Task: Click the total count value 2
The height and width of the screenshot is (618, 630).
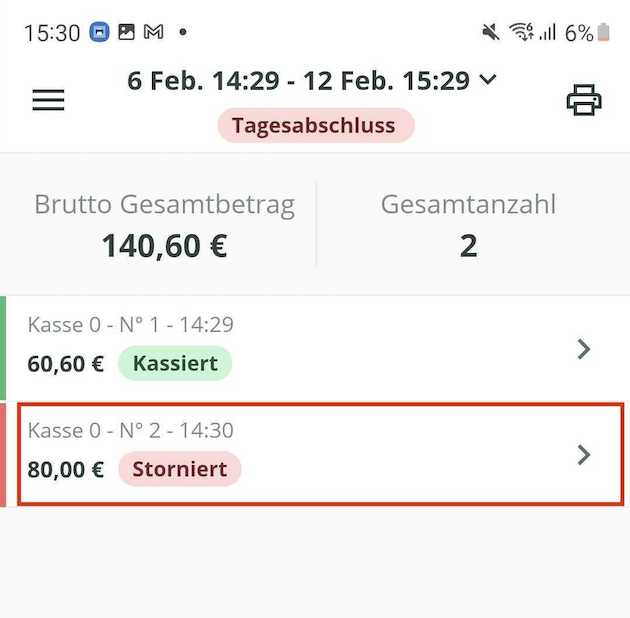Action: click(468, 245)
